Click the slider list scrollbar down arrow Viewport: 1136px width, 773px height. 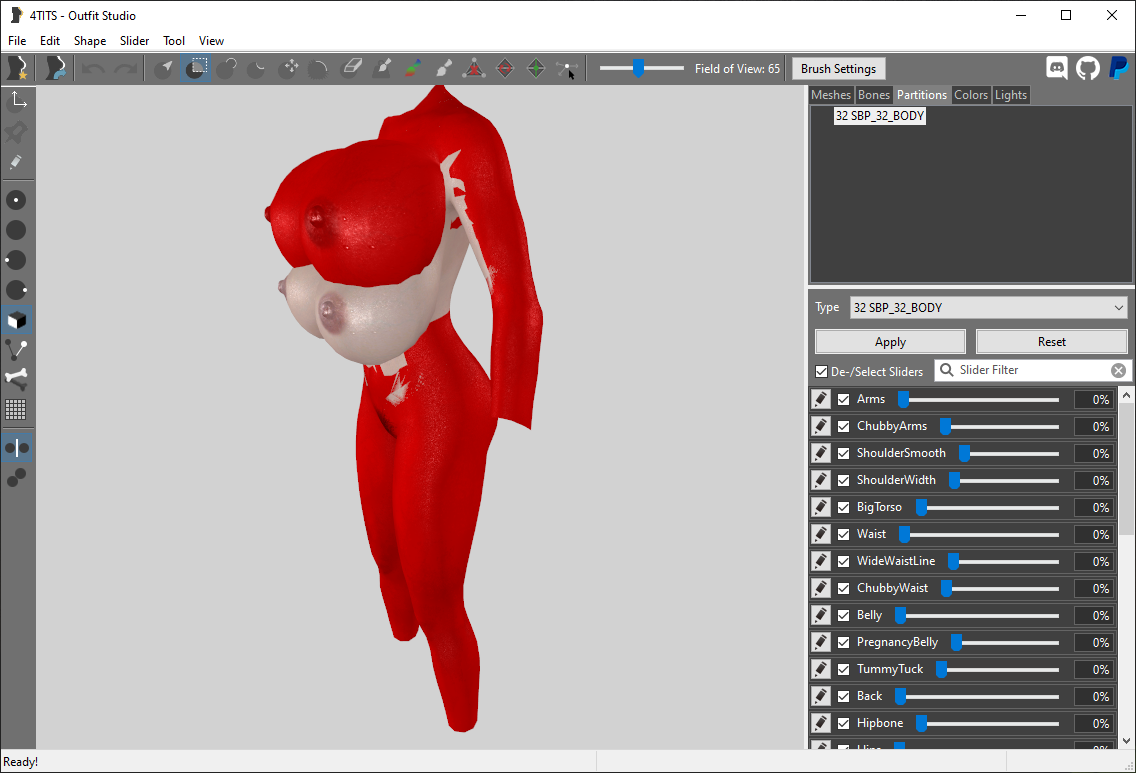pos(1127,740)
